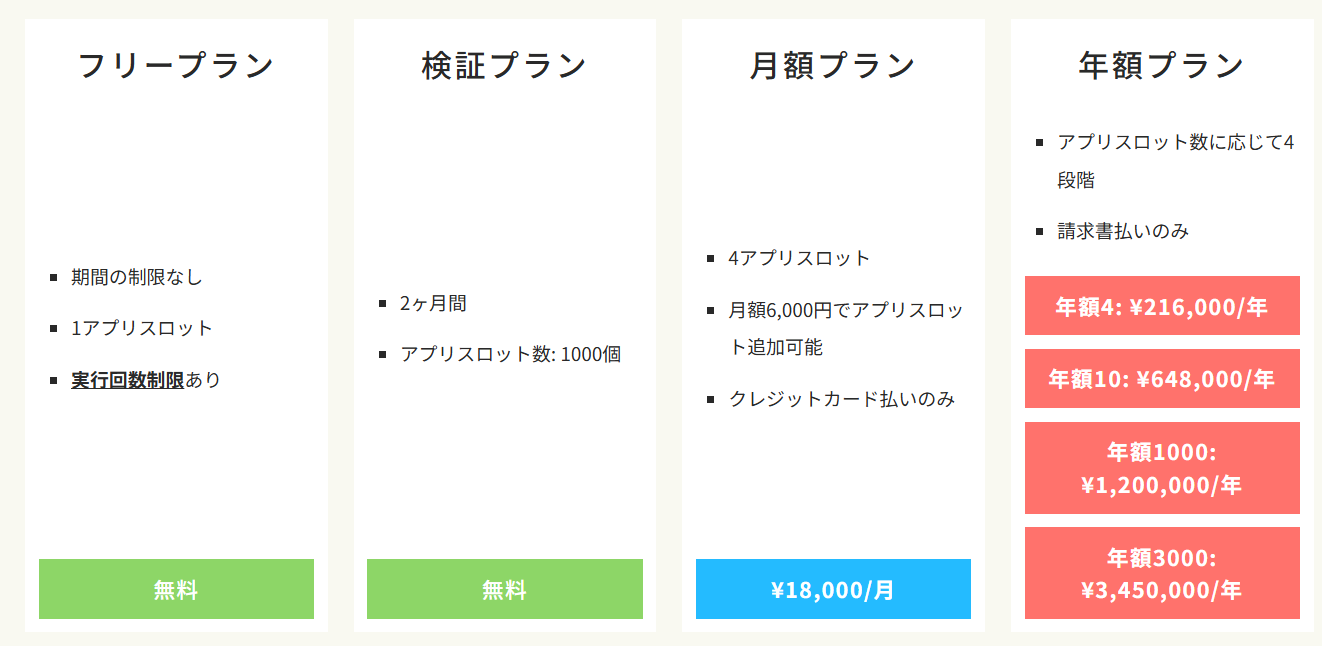
Task: Select 年額3000: ¥3,450,000/年 button
Action: pos(1162,573)
